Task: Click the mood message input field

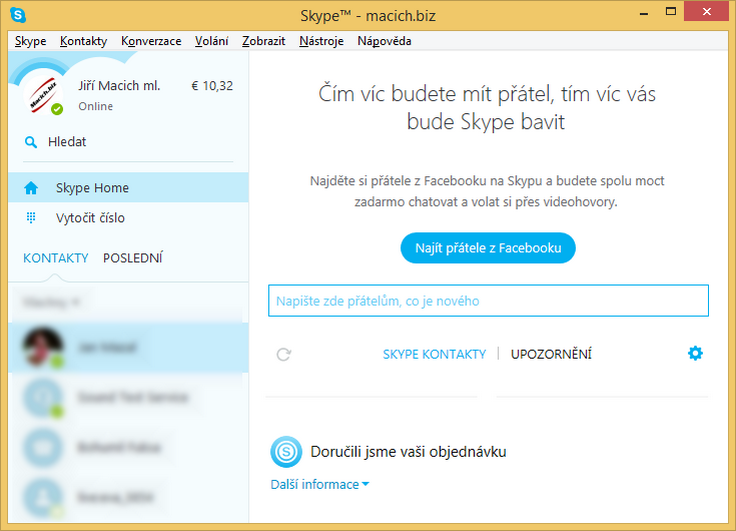Action: (488, 300)
